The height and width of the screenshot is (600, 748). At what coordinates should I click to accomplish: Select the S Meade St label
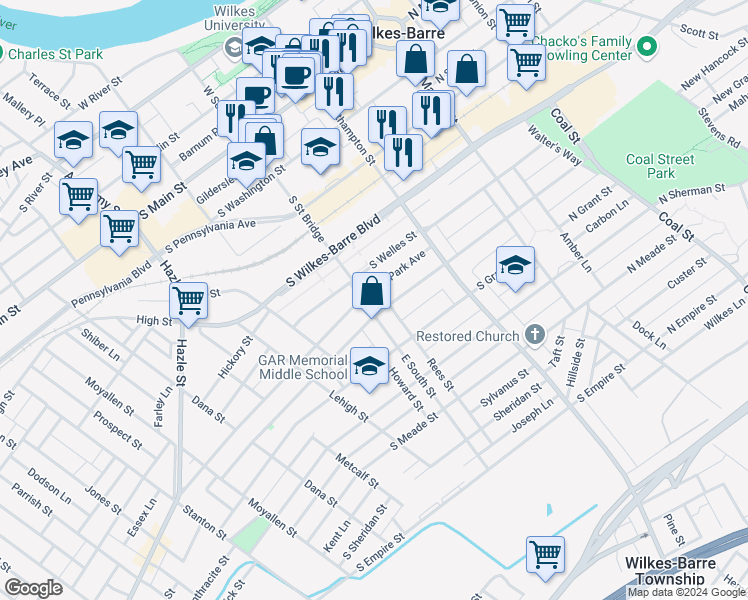(x=414, y=431)
